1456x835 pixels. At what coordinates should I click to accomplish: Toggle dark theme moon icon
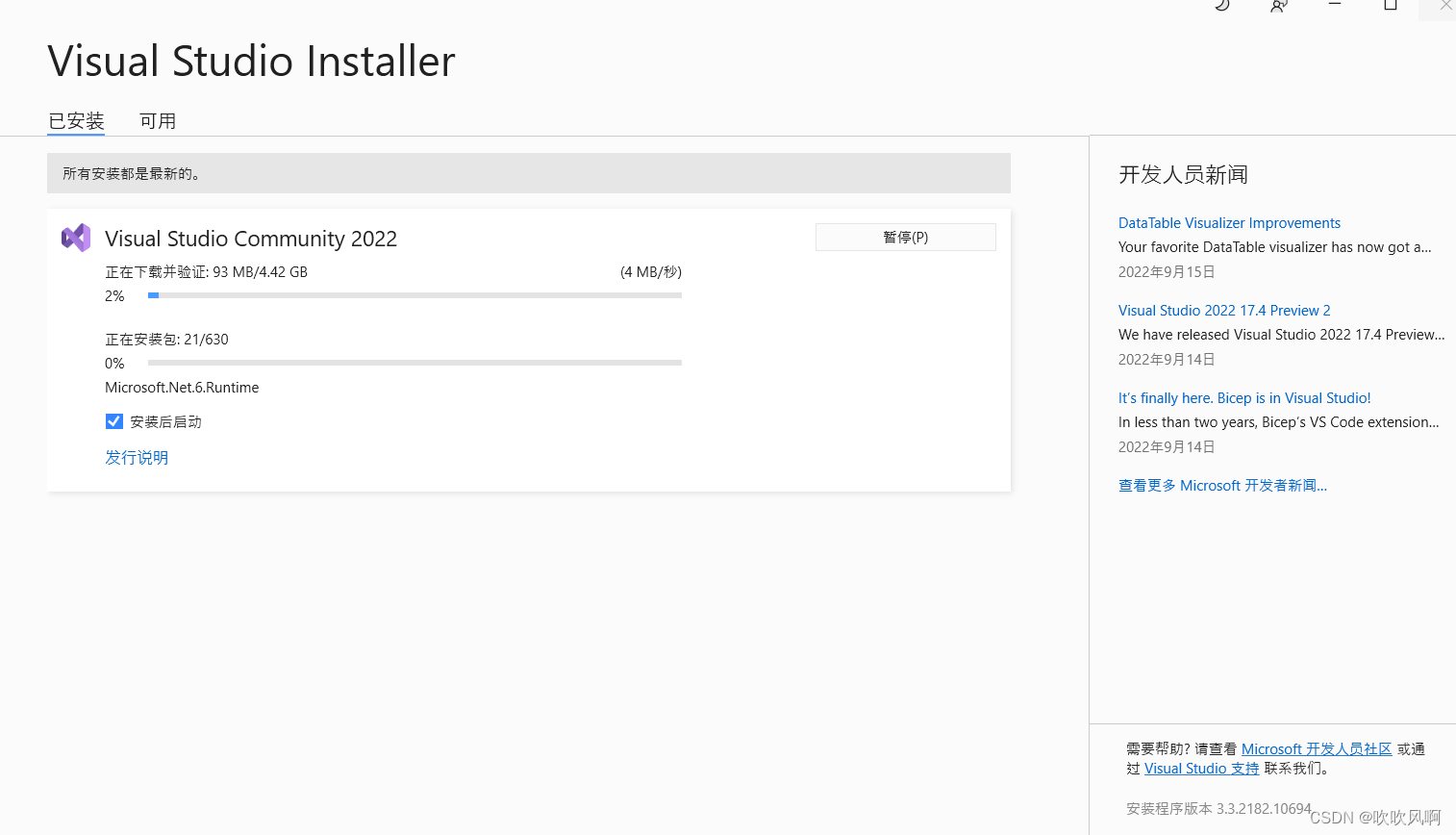coord(1221,5)
